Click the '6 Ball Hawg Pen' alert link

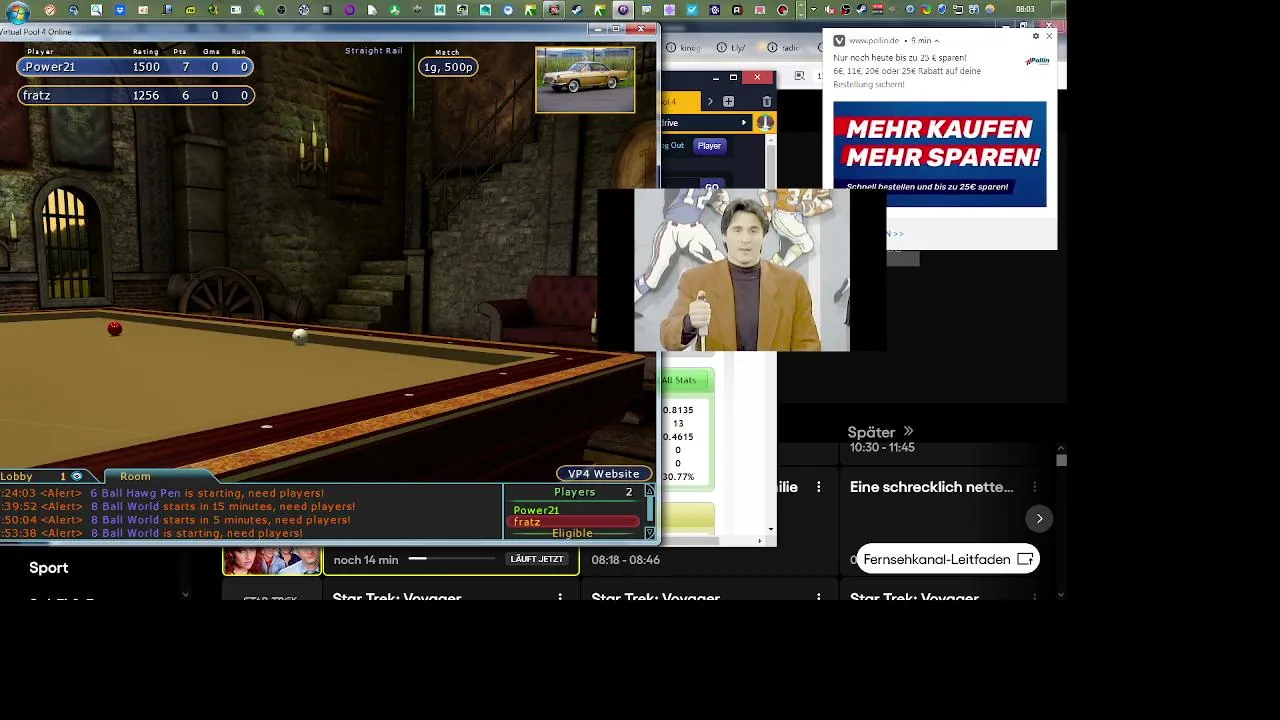click(207, 493)
